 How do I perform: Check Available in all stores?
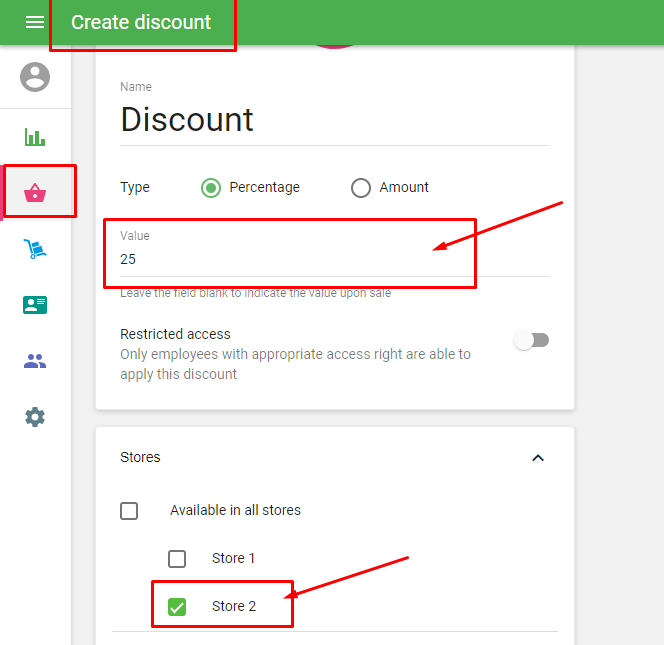tap(129, 510)
